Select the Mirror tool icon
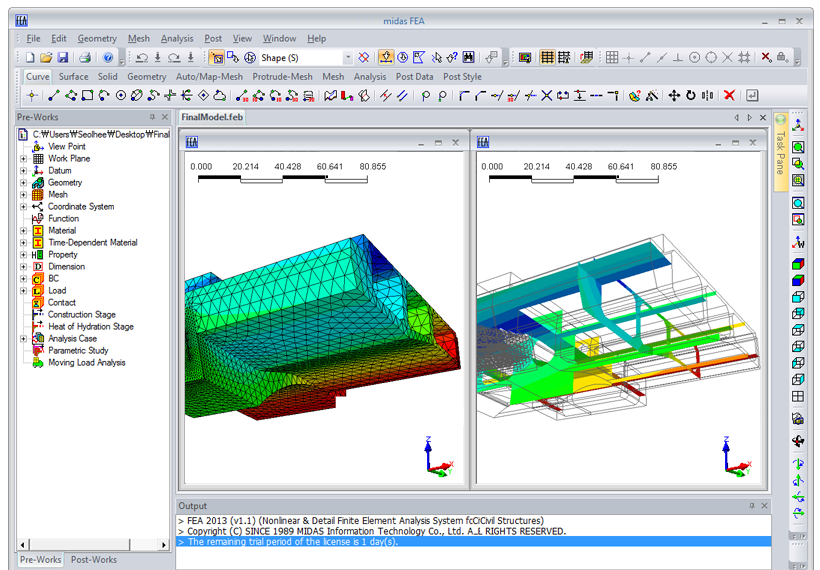The width and height of the screenshot is (820, 570). click(708, 96)
